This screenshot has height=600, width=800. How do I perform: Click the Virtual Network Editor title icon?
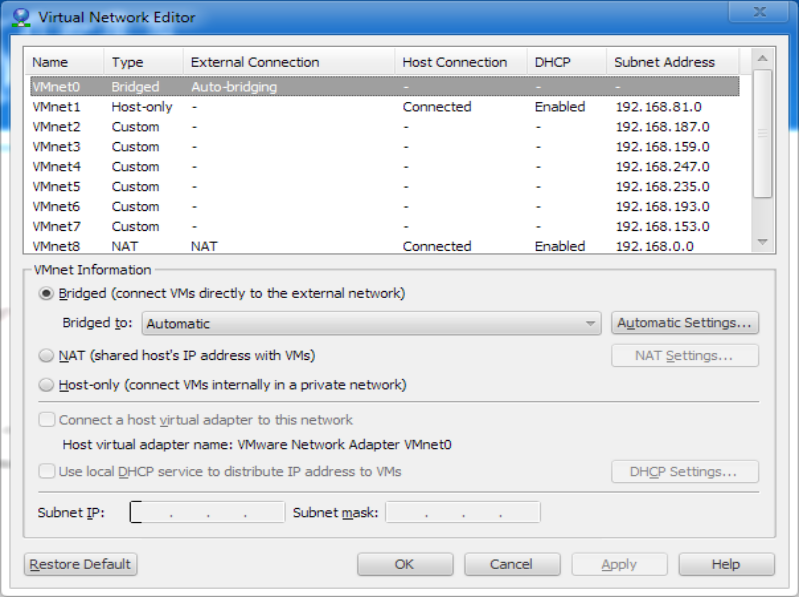coord(20,17)
